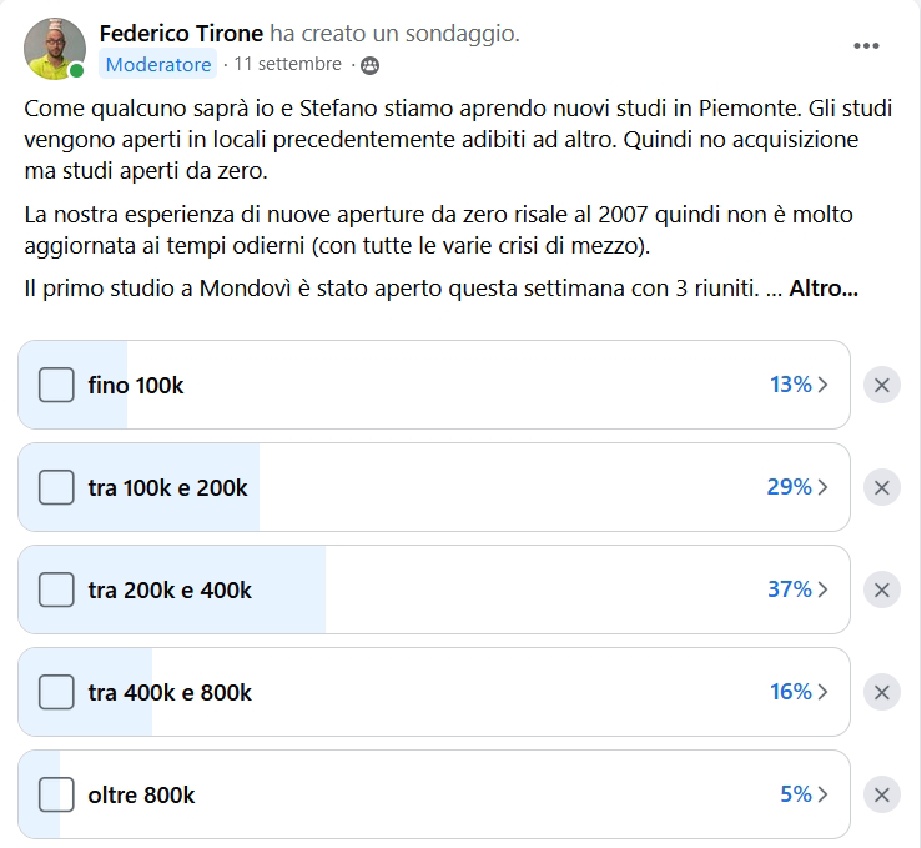
Task: Click the Moderatore badge
Action: pos(159,65)
